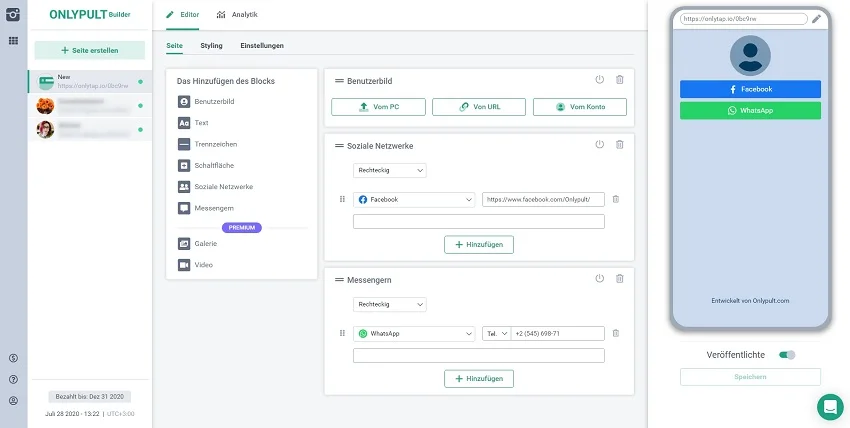Toggle the Veröffentlichte publish switch
This screenshot has height=428, width=850.
787,354
